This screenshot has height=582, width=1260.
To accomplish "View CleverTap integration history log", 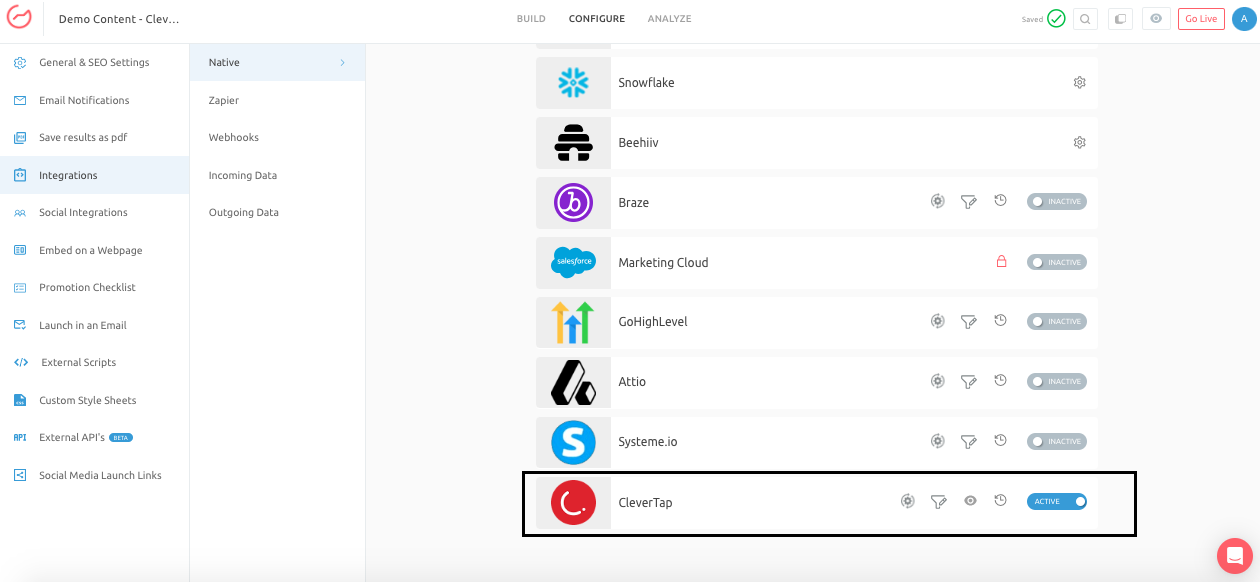I will pos(1000,501).
